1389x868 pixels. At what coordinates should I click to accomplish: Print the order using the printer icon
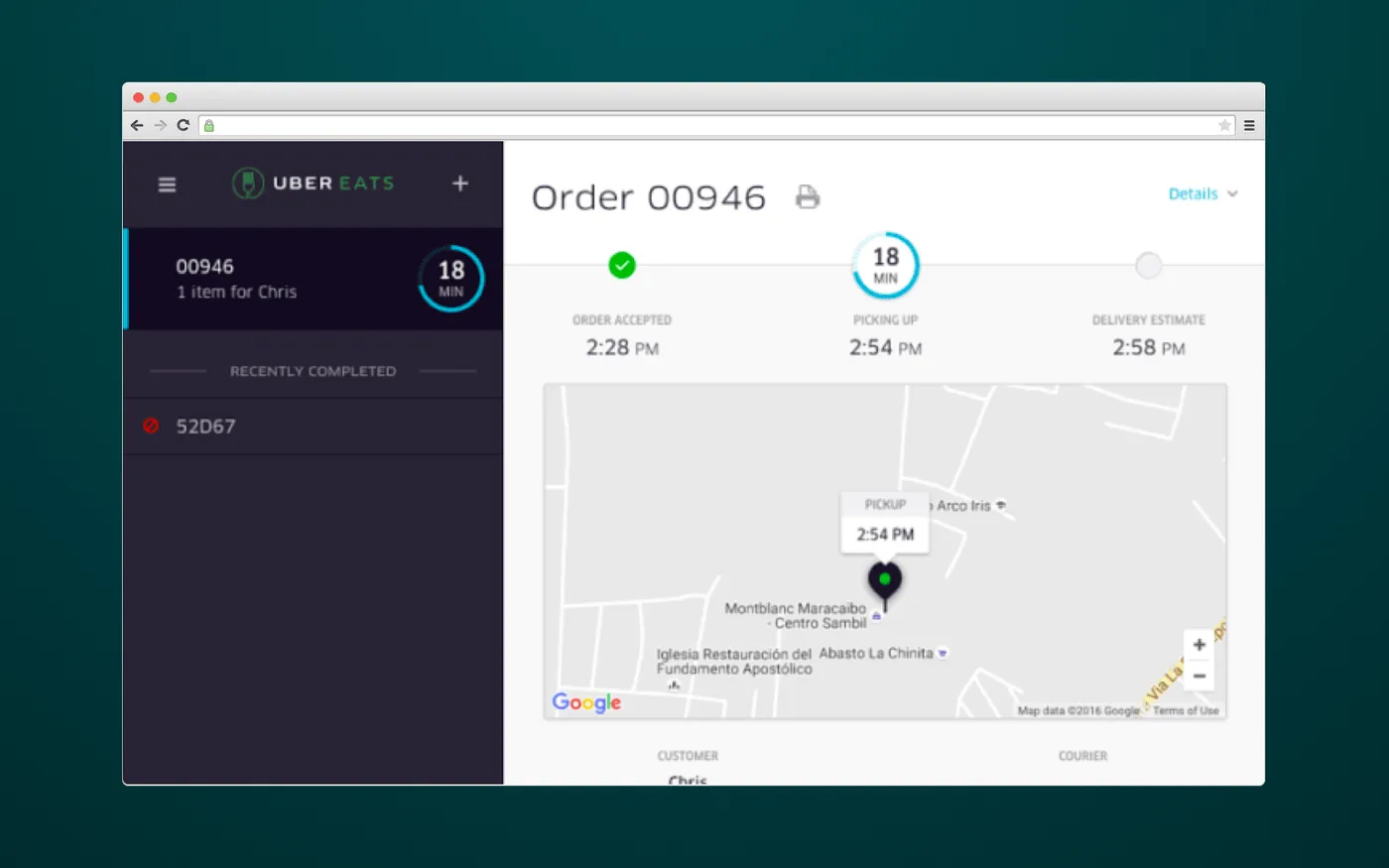[807, 196]
